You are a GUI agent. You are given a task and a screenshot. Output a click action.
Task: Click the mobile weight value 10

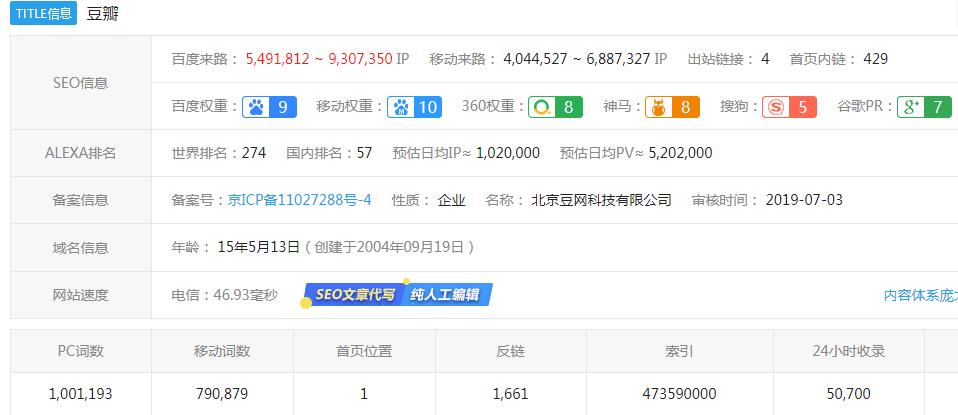point(428,107)
